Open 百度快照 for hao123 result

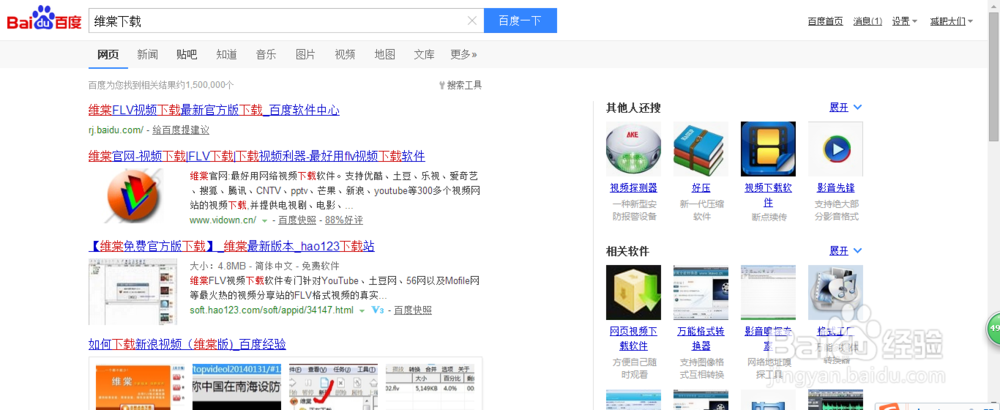pyautogui.click(x=413, y=310)
